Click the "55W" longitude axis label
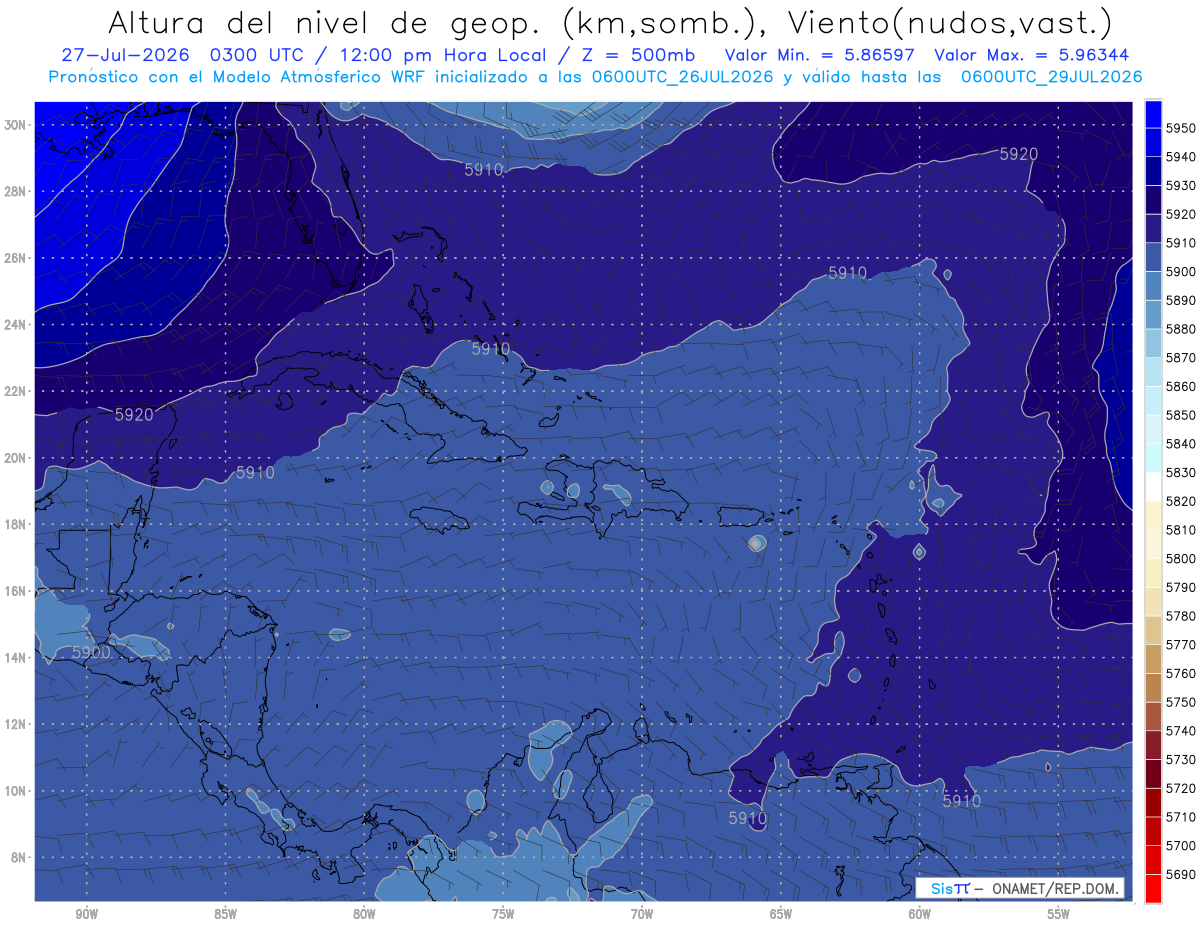 coord(1059,914)
